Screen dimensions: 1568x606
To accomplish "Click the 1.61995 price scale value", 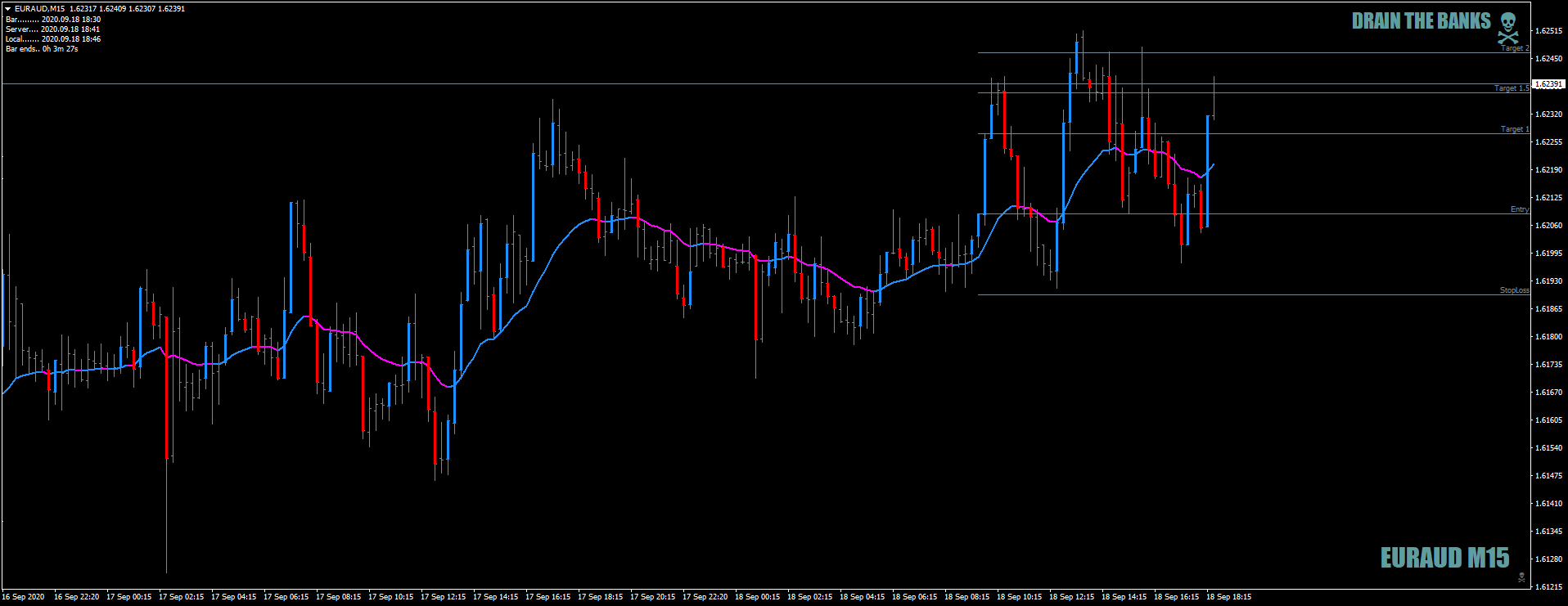I will click(x=1548, y=254).
